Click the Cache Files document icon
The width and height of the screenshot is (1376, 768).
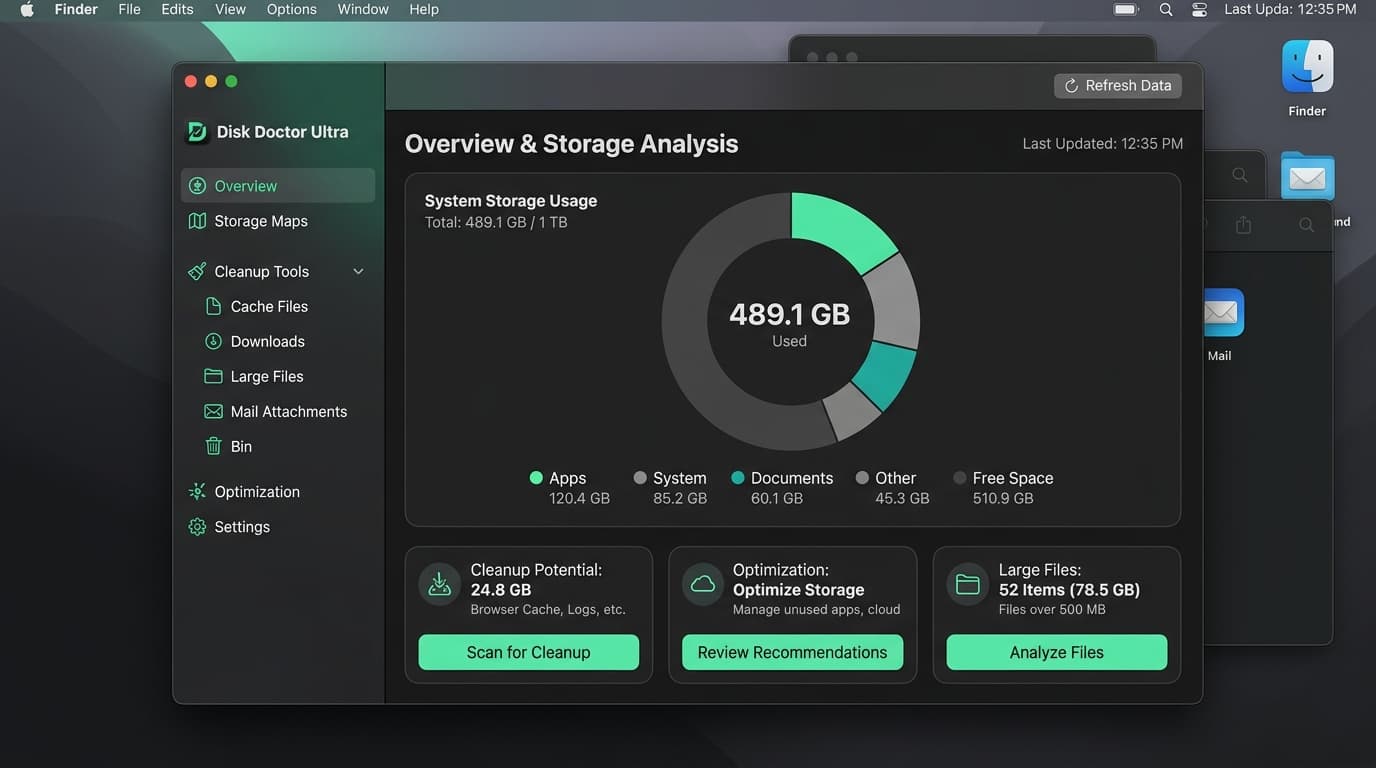coord(213,306)
